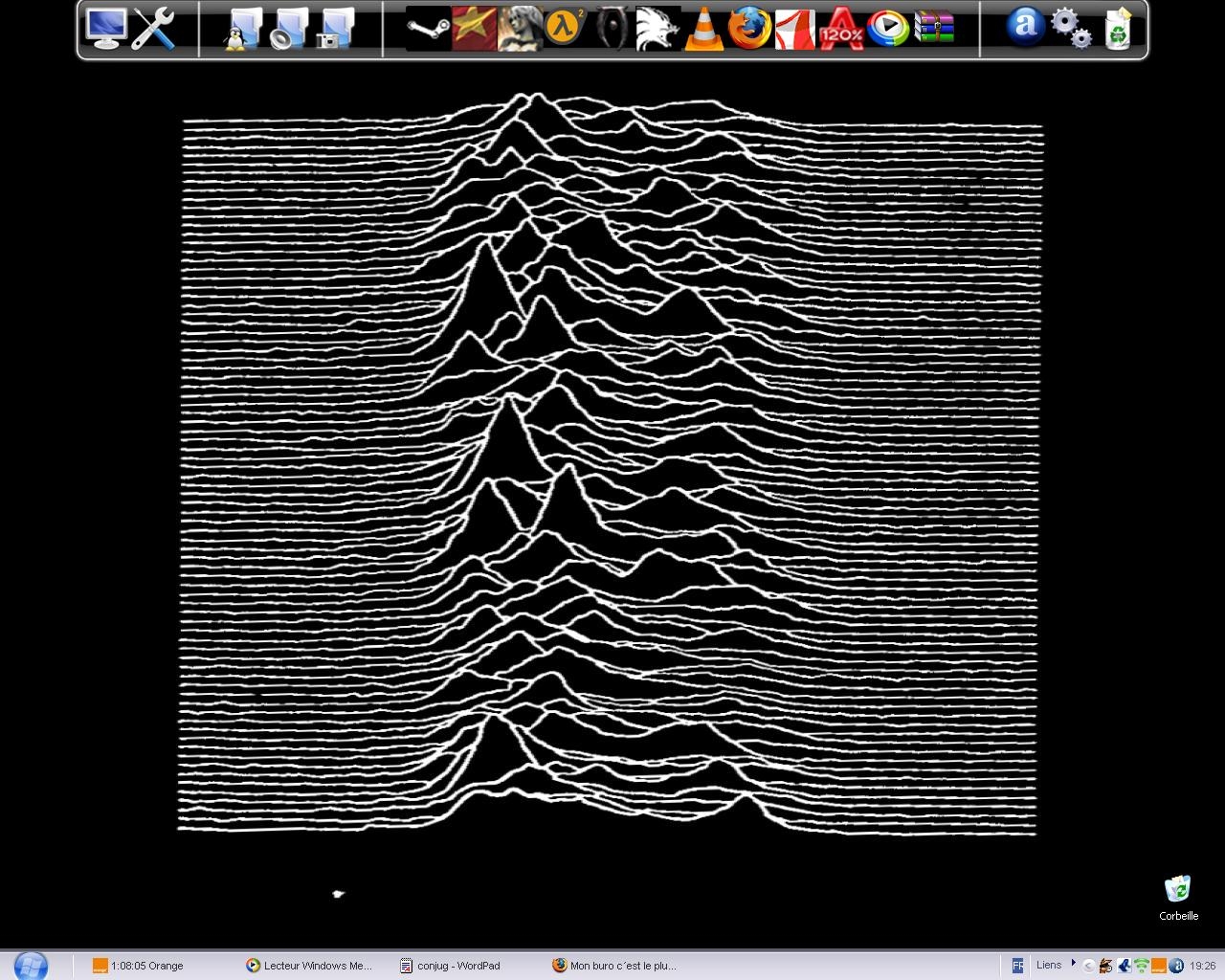Viewport: 1225px width, 980px height.
Task: Launch Half-Life 2 from the dock
Action: click(x=566, y=29)
